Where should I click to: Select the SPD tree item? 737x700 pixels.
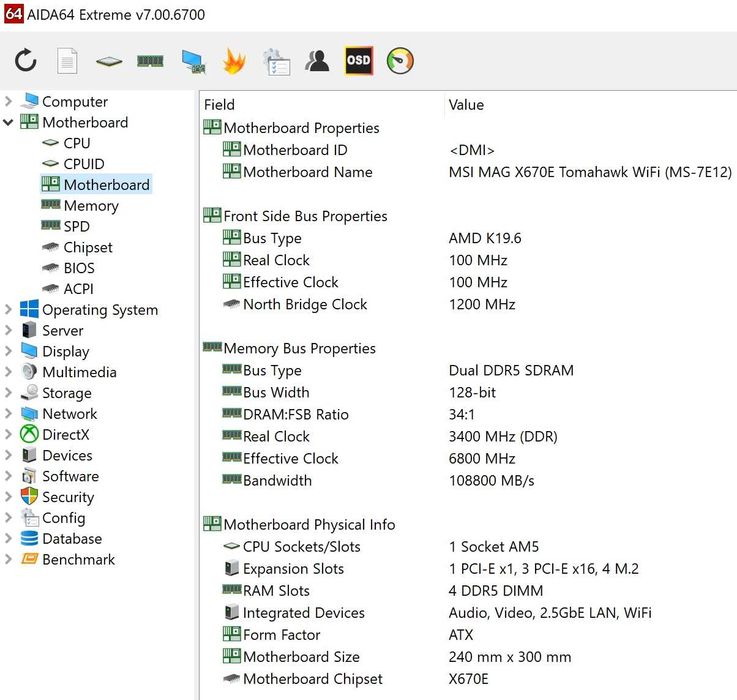pos(65,226)
